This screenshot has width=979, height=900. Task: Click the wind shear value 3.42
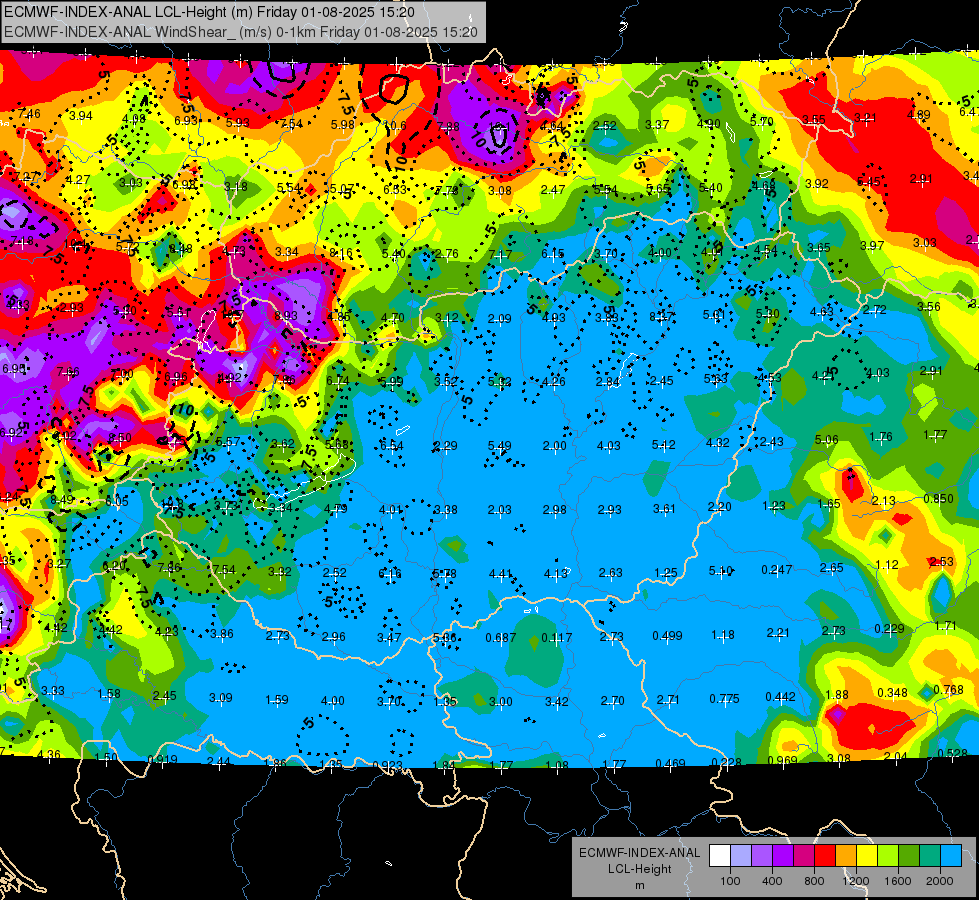pos(556,702)
